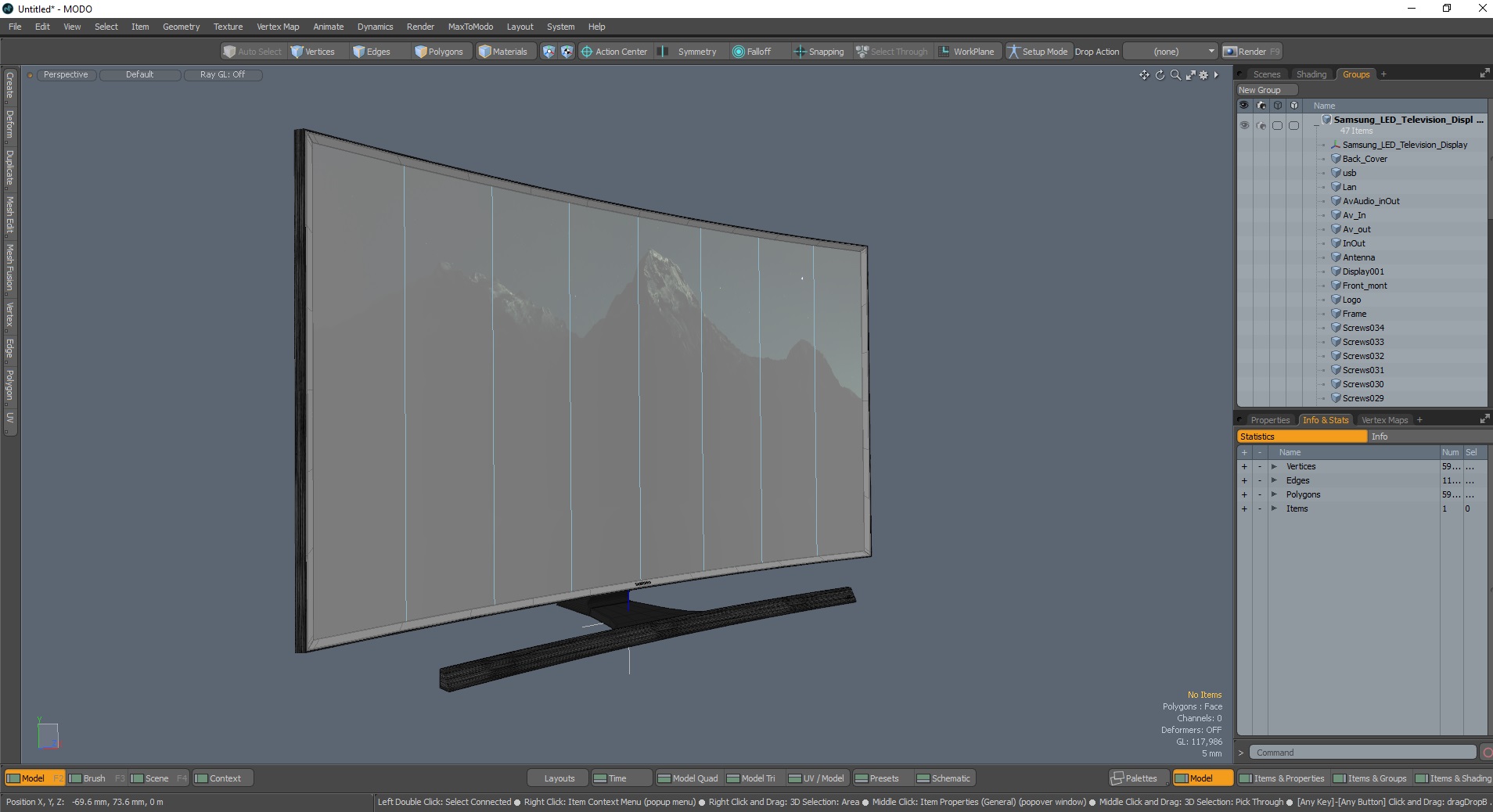Click the viewport maximize icon
The height and width of the screenshot is (812, 1493).
1190,75
